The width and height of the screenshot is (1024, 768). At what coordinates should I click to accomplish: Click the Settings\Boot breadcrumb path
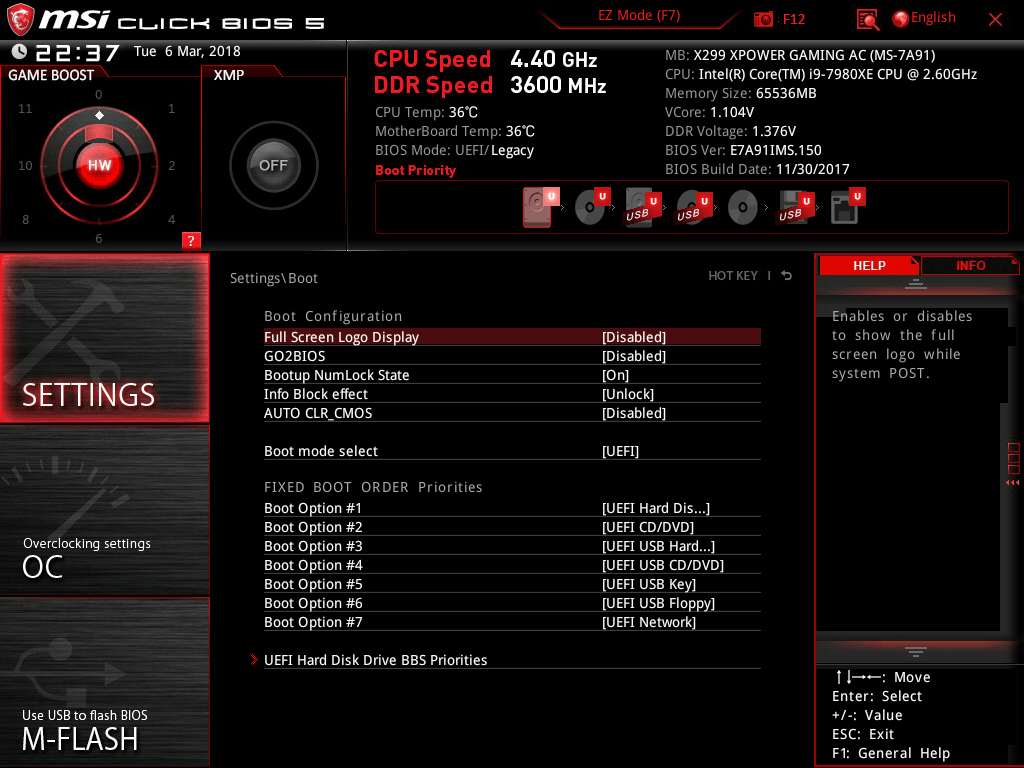point(274,278)
